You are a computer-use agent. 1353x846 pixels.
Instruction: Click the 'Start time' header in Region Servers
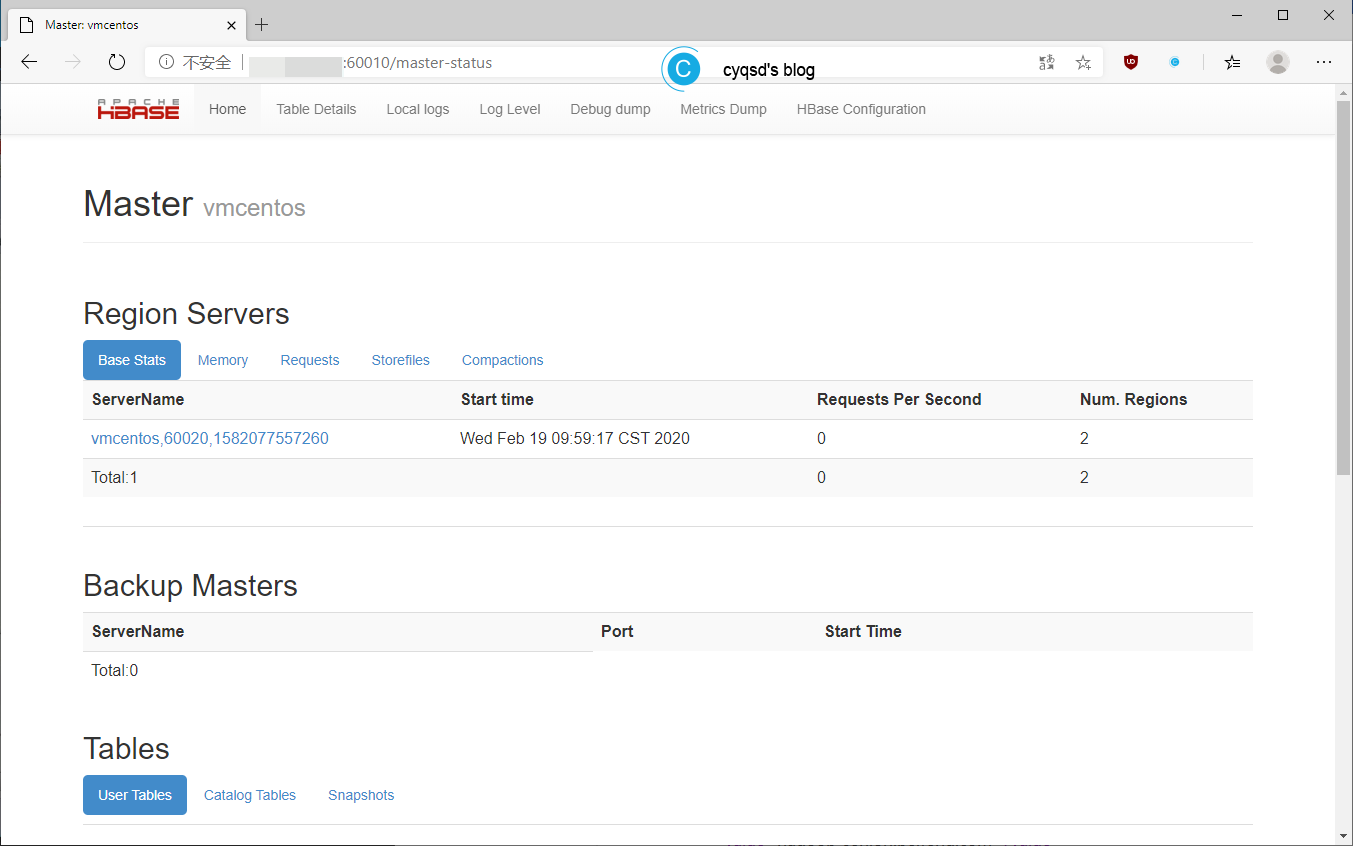pyautogui.click(x=497, y=399)
